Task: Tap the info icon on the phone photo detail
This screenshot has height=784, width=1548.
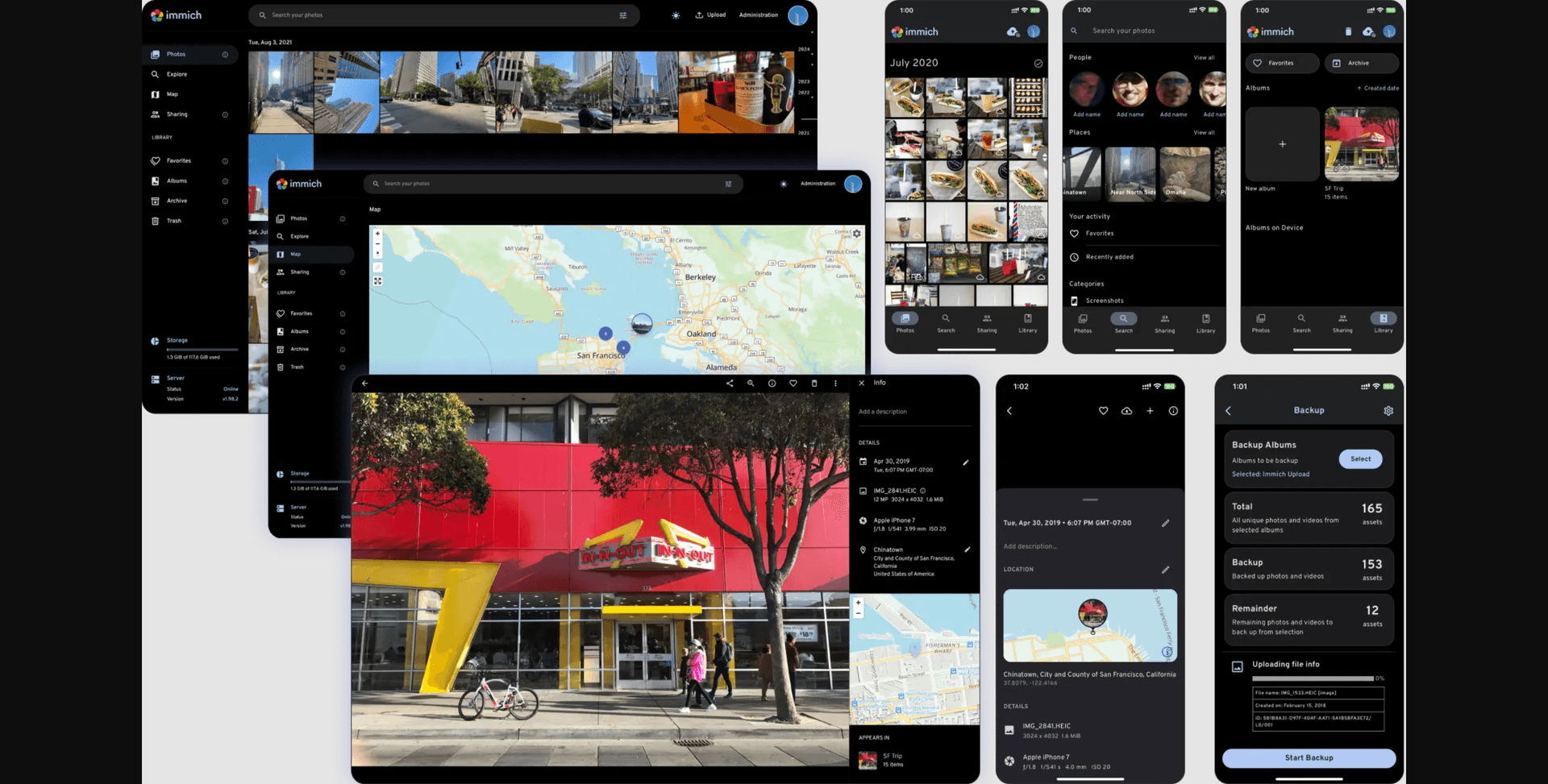Action: coord(1173,411)
